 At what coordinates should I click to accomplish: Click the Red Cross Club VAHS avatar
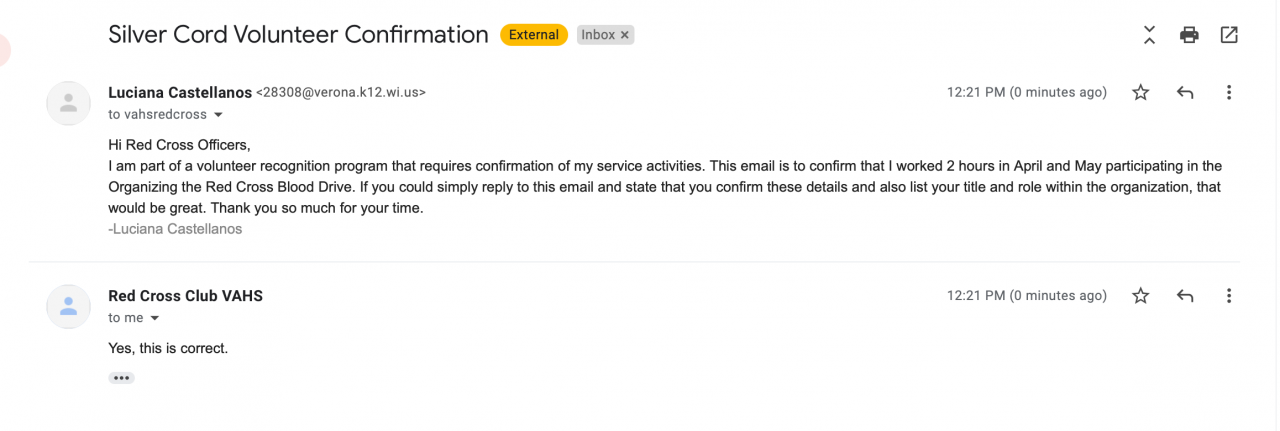(68, 306)
